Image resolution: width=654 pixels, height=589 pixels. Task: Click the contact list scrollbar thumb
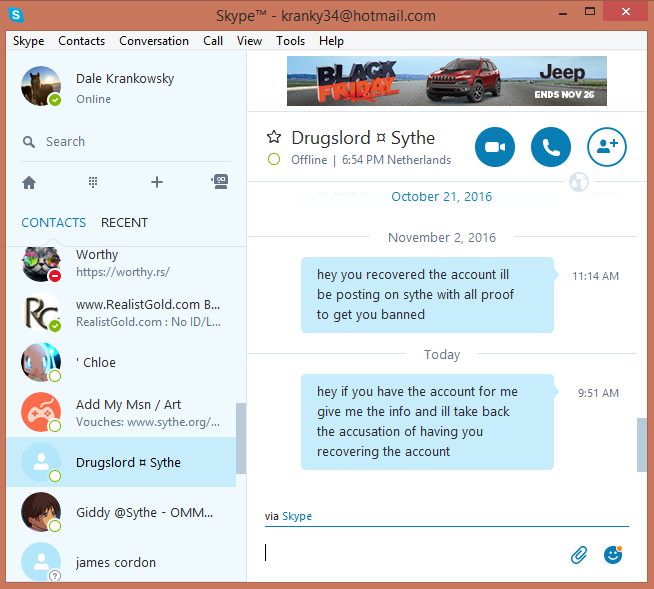(241, 438)
